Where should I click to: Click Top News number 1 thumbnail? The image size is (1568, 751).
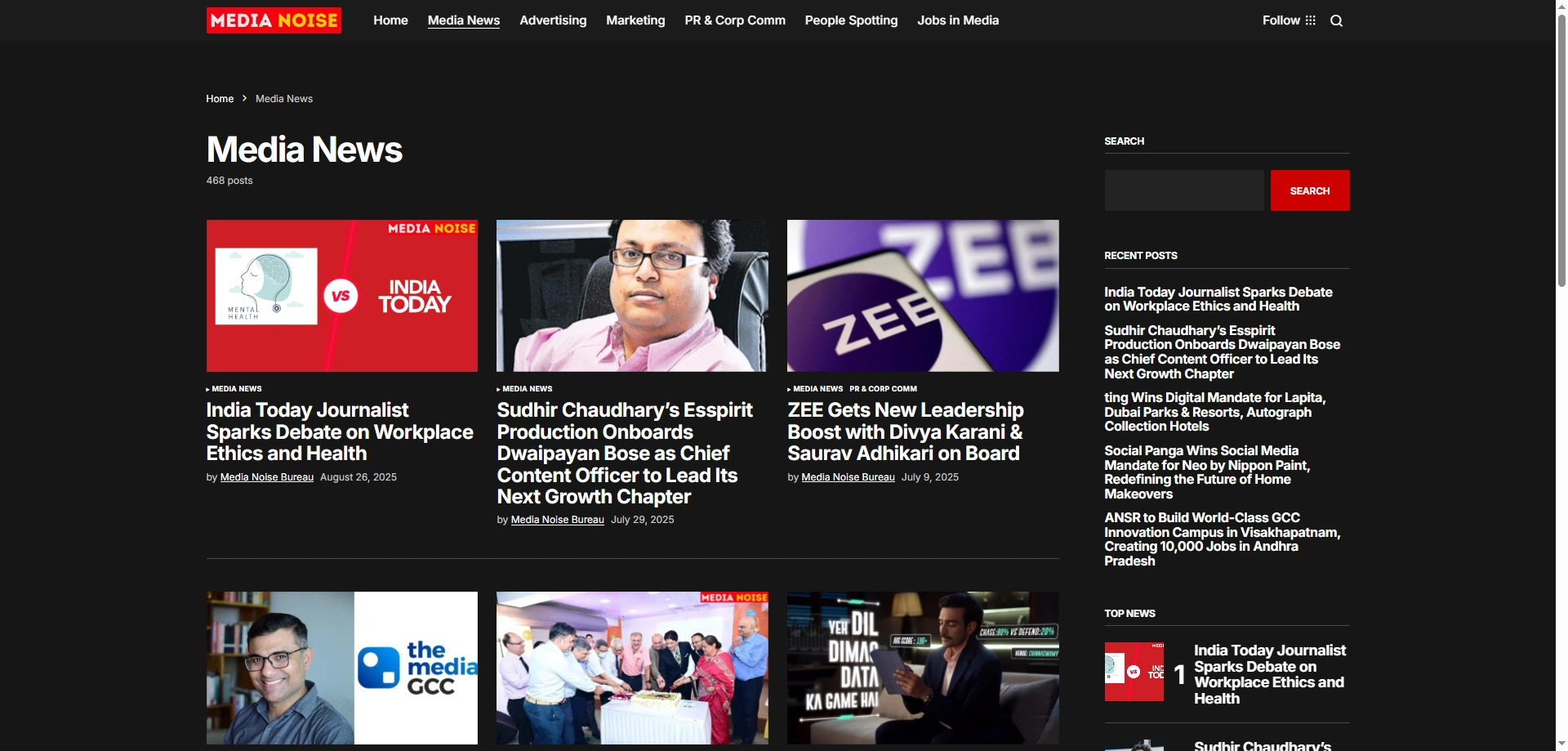tap(1134, 672)
